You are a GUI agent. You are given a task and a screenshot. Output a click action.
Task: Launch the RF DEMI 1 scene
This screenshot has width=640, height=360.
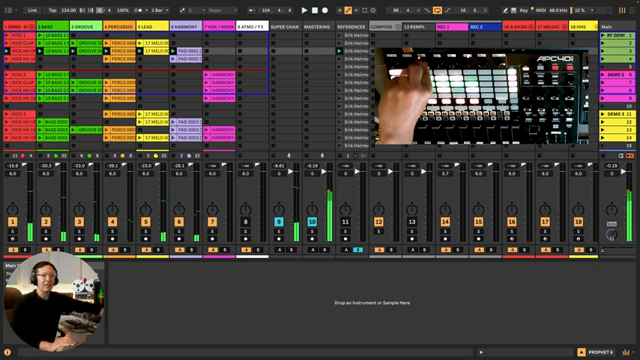tap(603, 36)
